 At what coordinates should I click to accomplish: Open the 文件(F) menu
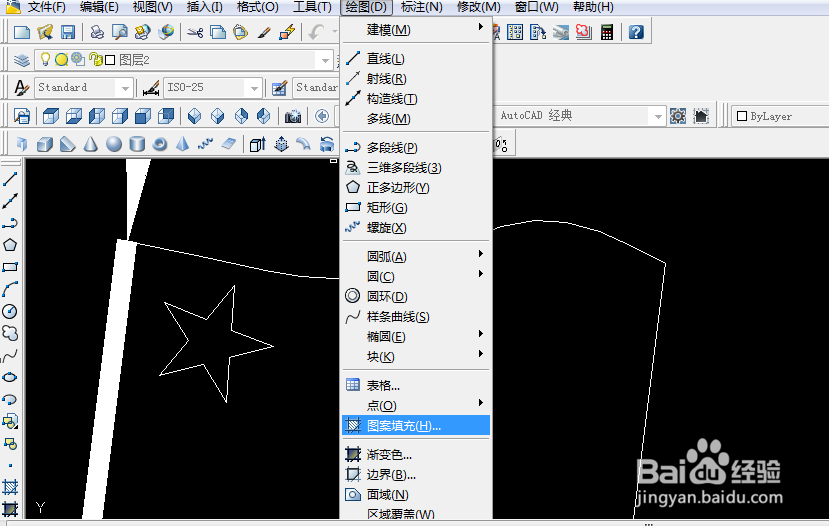click(x=47, y=7)
